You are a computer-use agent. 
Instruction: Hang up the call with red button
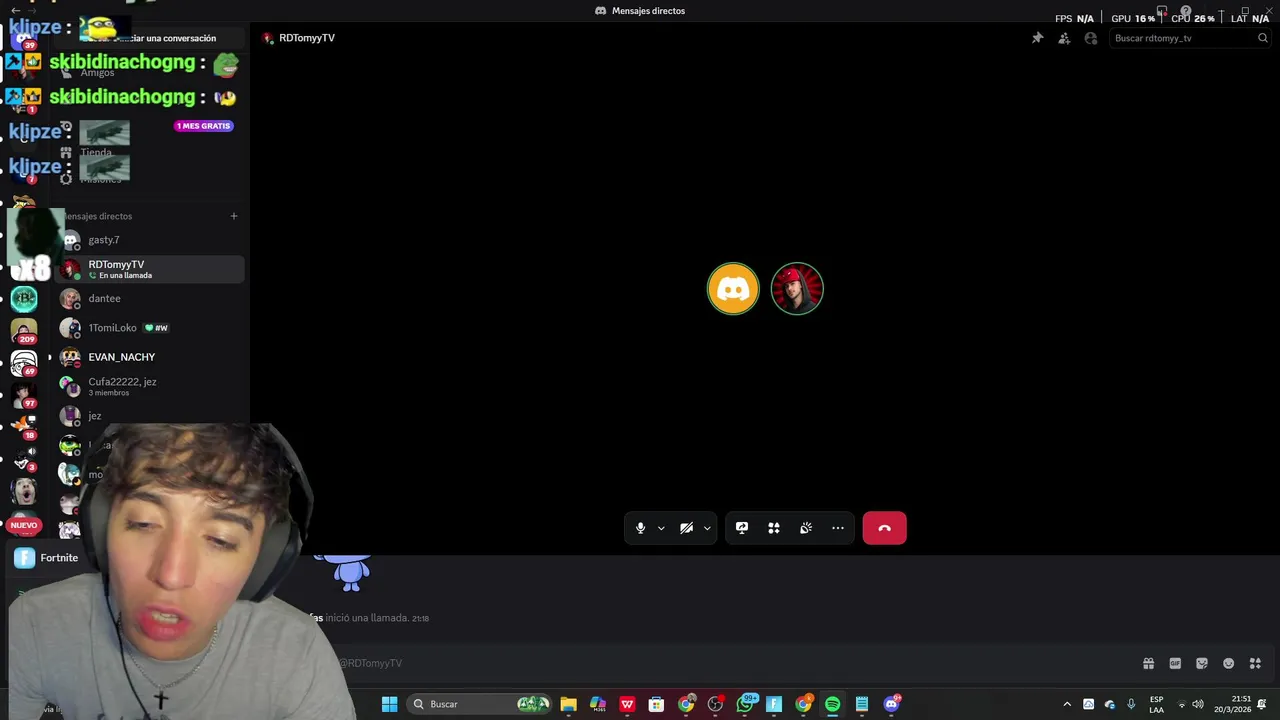point(885,528)
